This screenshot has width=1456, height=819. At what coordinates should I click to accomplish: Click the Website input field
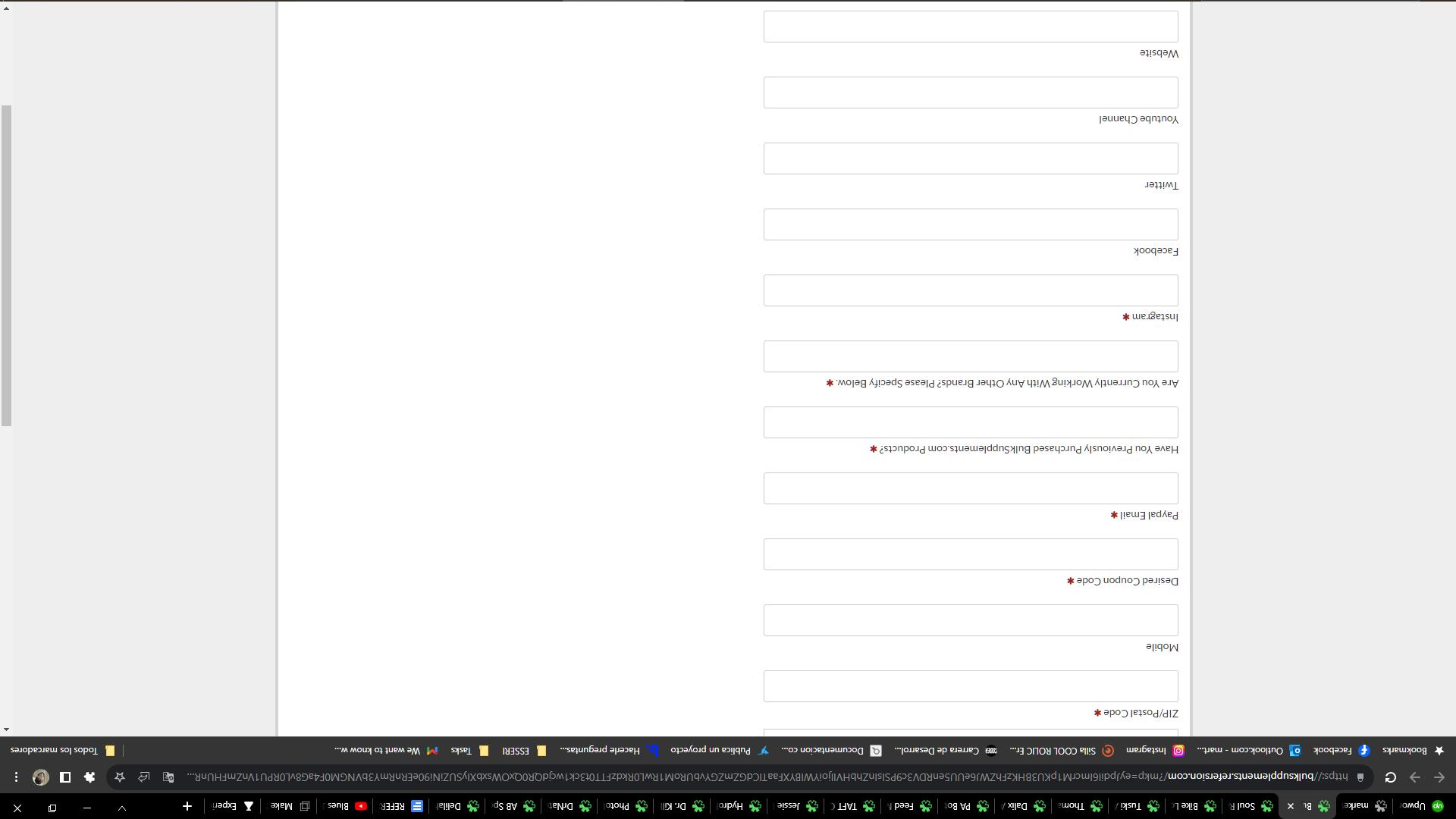(x=971, y=27)
